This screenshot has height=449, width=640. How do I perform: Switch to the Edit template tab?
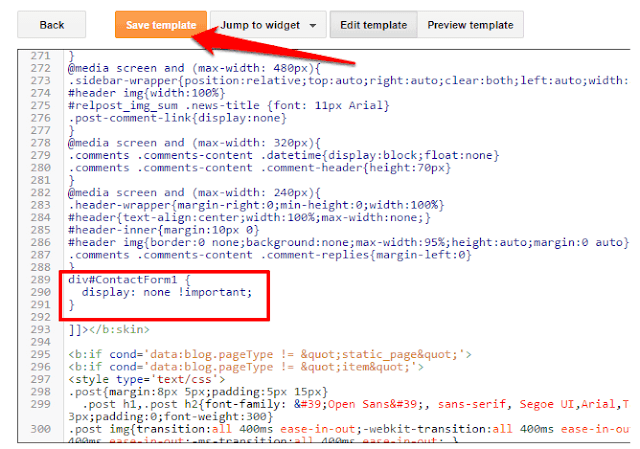click(x=373, y=25)
